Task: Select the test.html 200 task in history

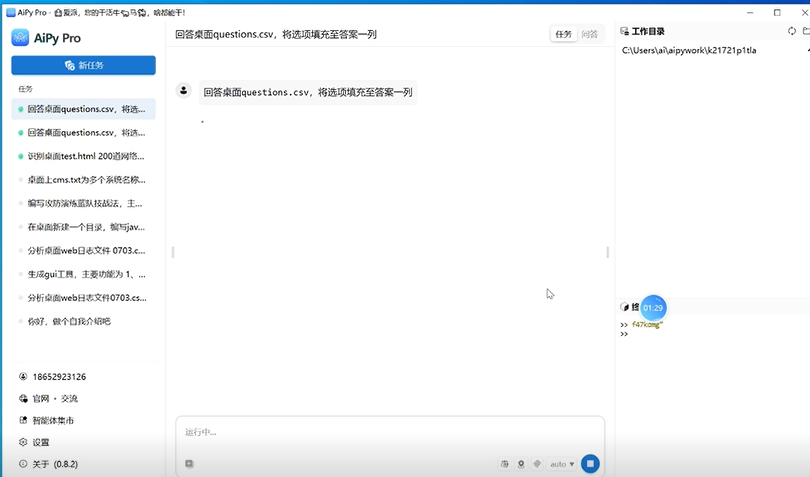Action: click(84, 156)
